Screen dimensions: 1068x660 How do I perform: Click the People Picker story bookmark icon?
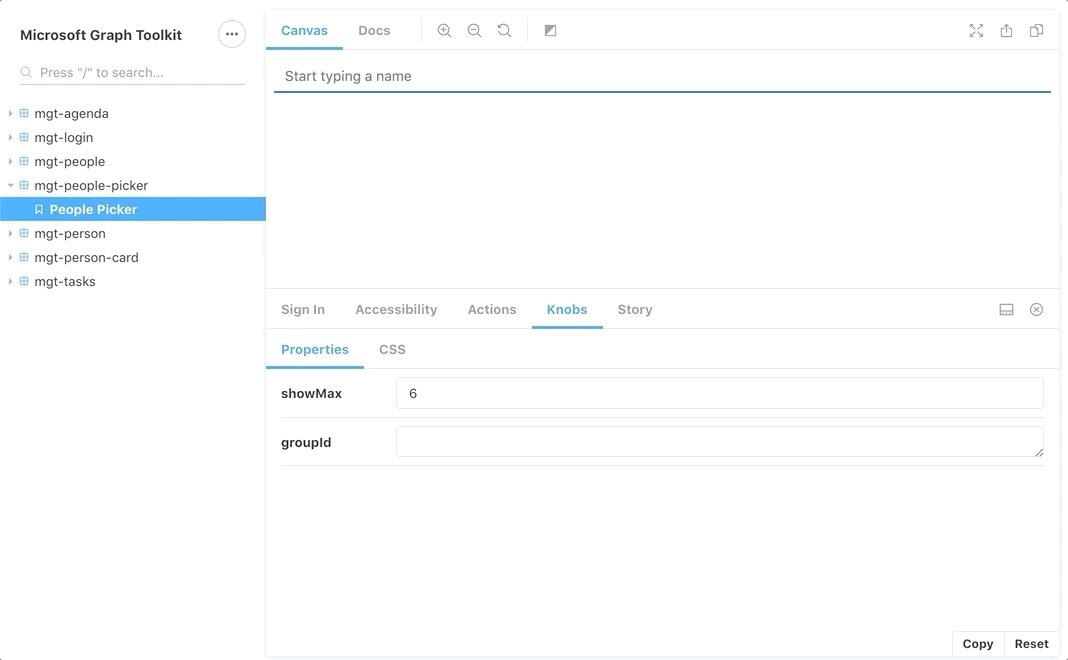[39, 210]
